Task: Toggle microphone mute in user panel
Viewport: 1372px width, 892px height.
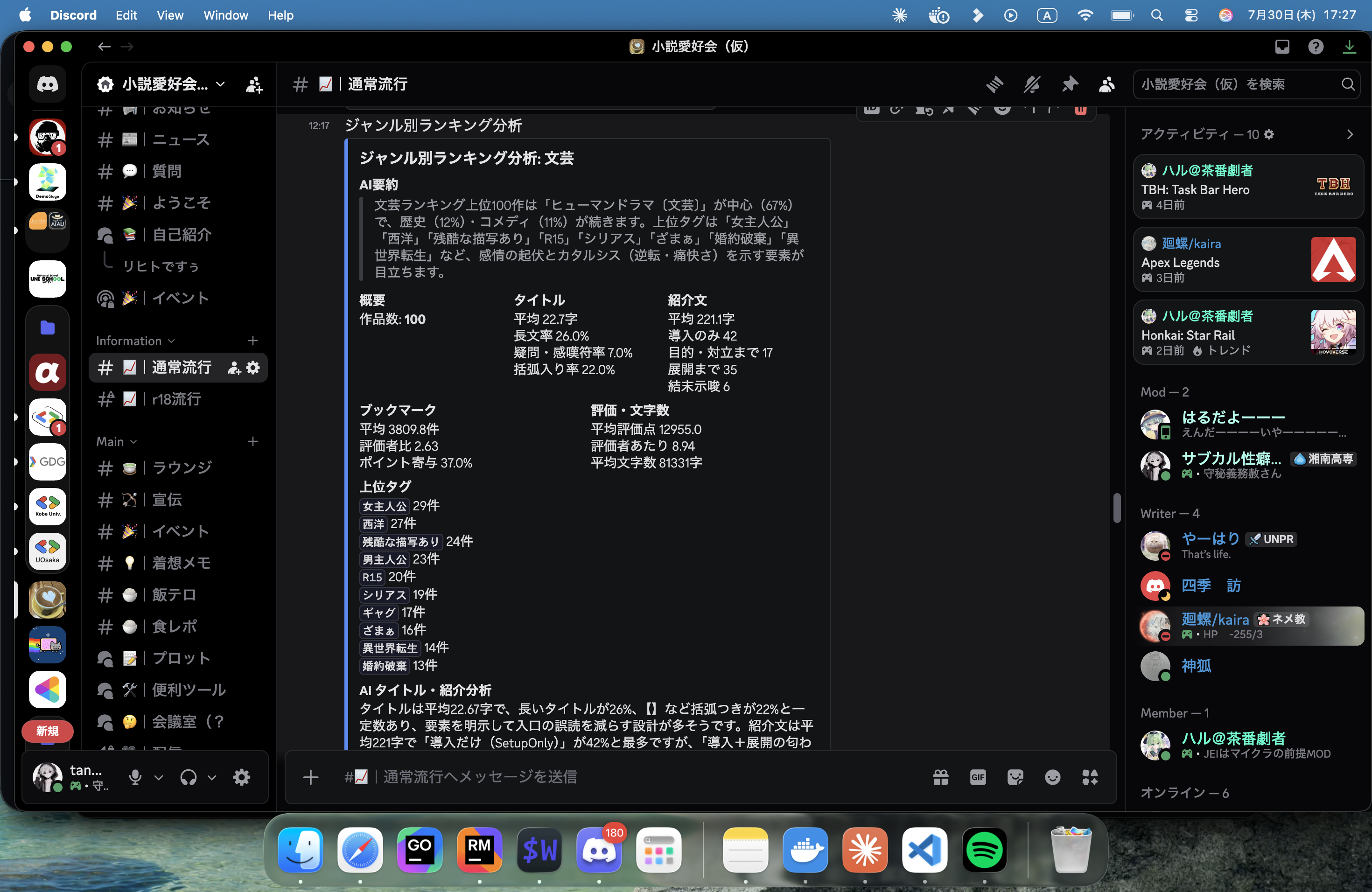Action: [x=135, y=777]
